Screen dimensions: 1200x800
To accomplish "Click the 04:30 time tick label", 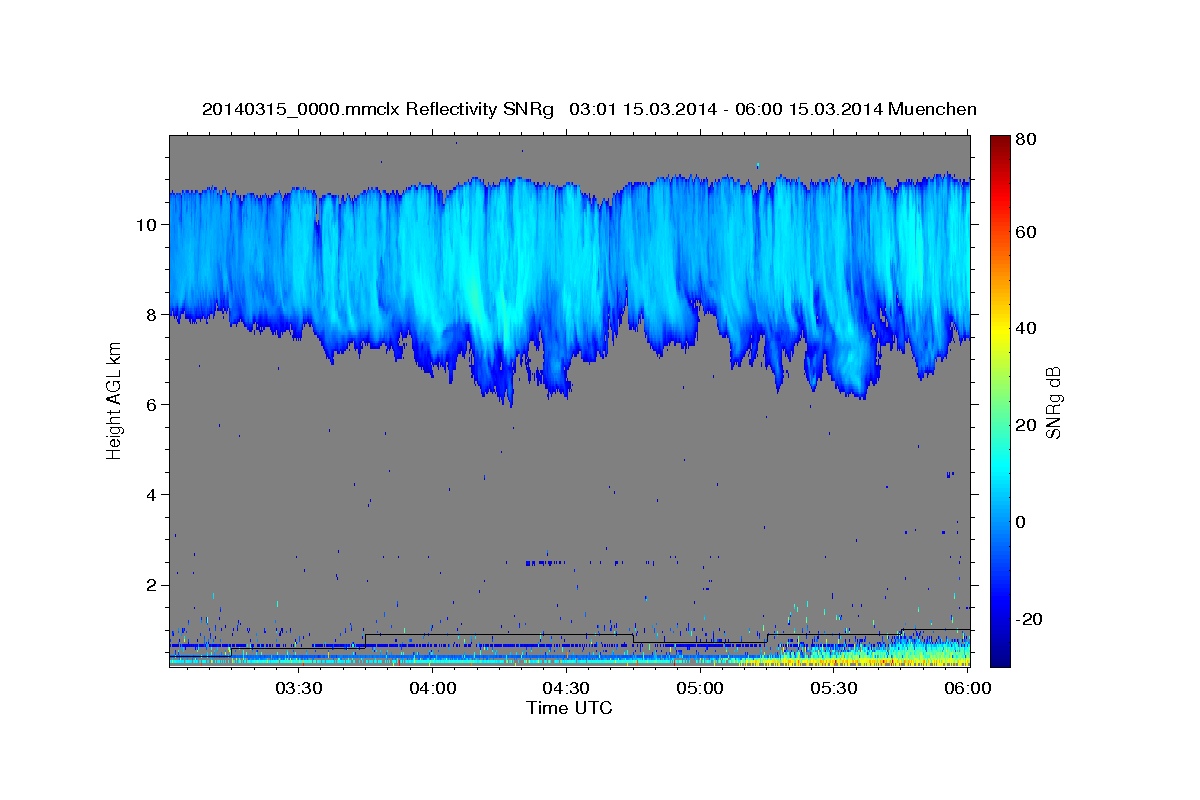I will click(x=566, y=688).
